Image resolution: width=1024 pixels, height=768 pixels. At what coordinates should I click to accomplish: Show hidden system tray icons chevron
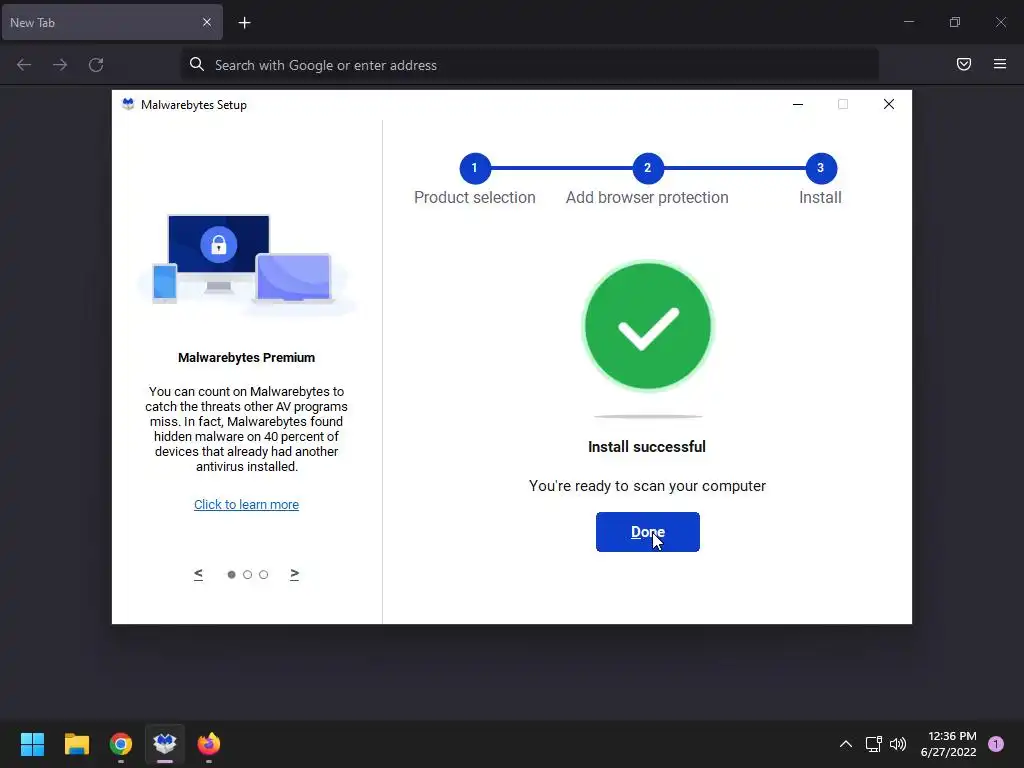point(845,744)
